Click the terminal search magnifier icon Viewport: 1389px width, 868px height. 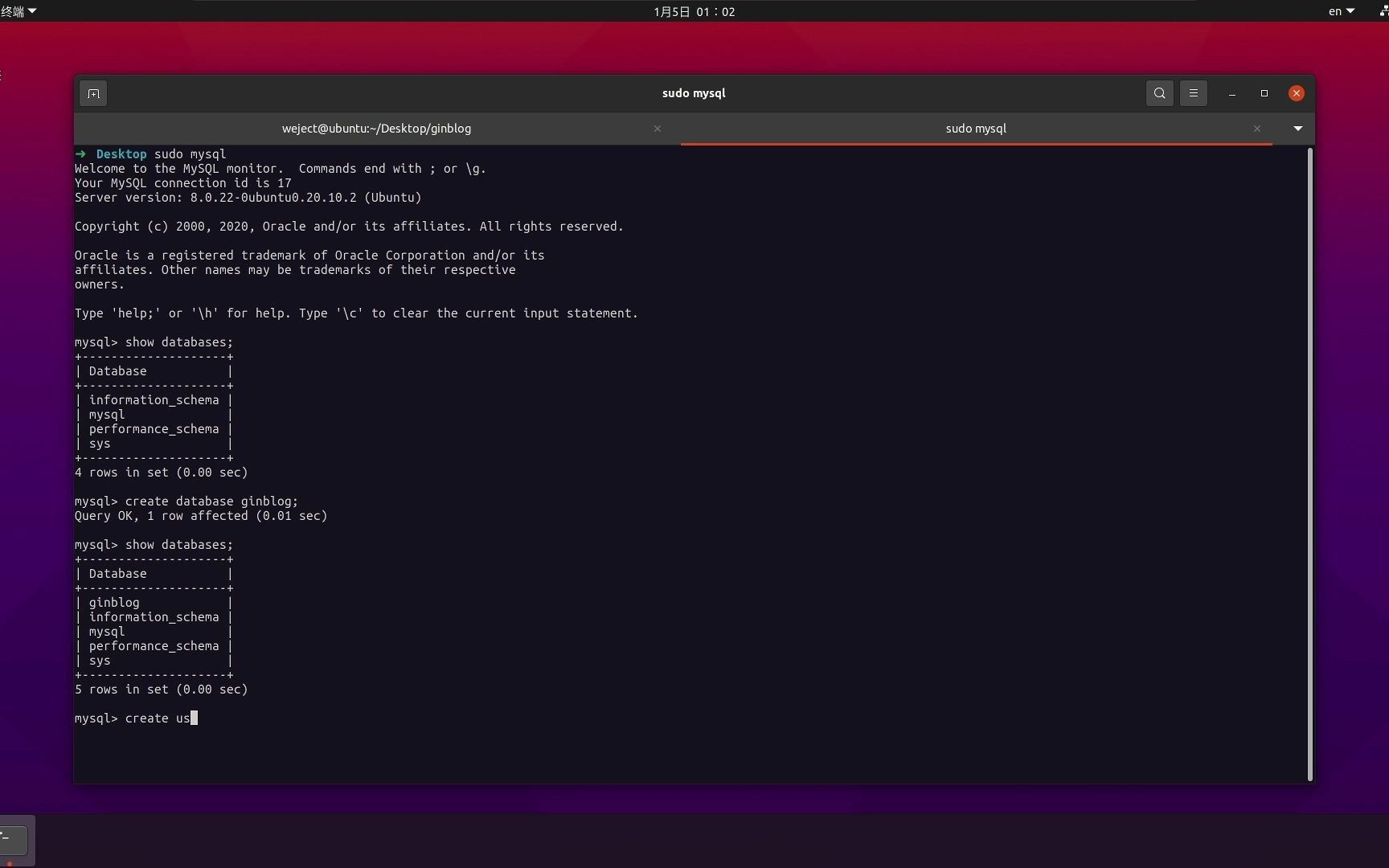tap(1159, 93)
